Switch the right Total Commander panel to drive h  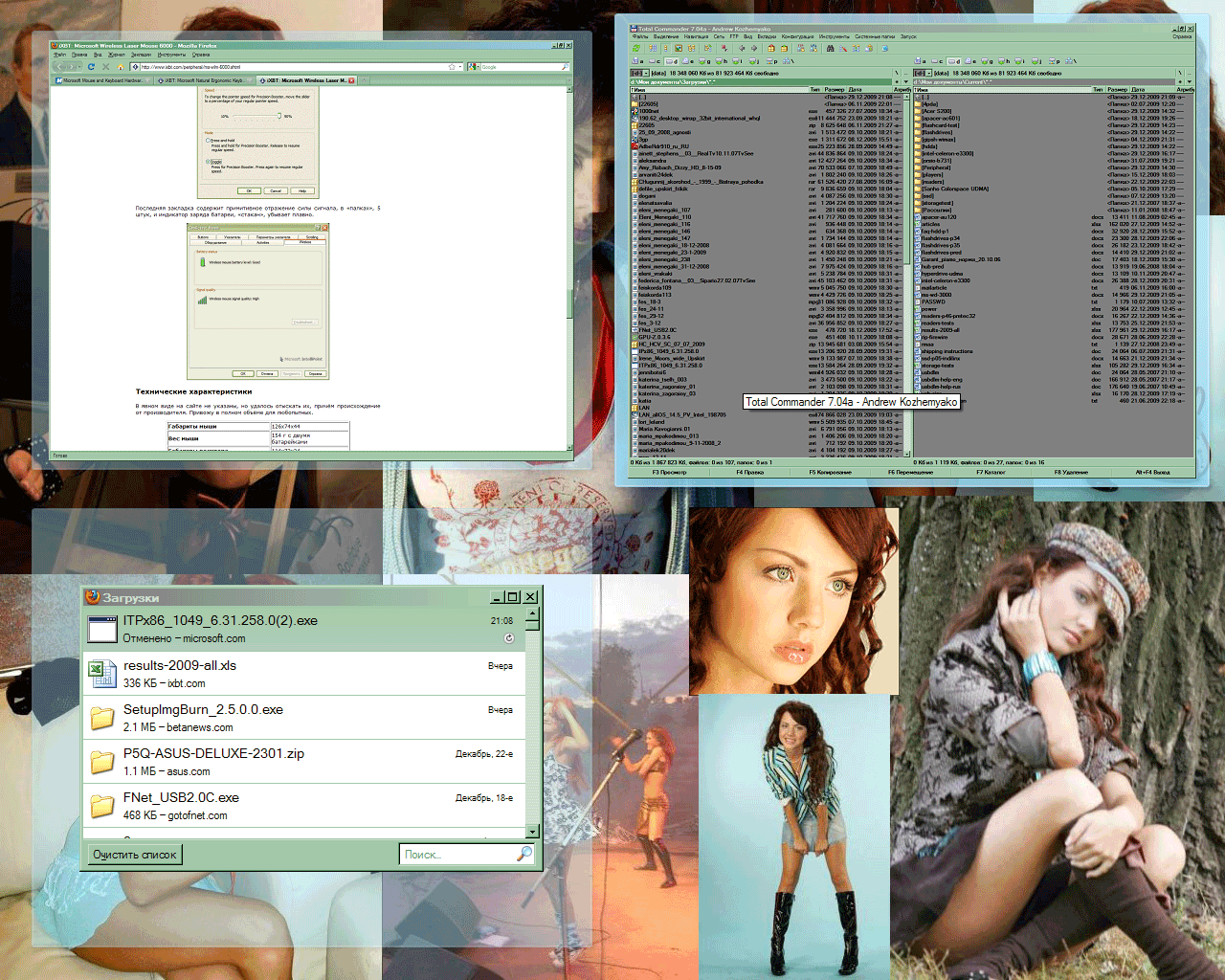[x=1005, y=61]
